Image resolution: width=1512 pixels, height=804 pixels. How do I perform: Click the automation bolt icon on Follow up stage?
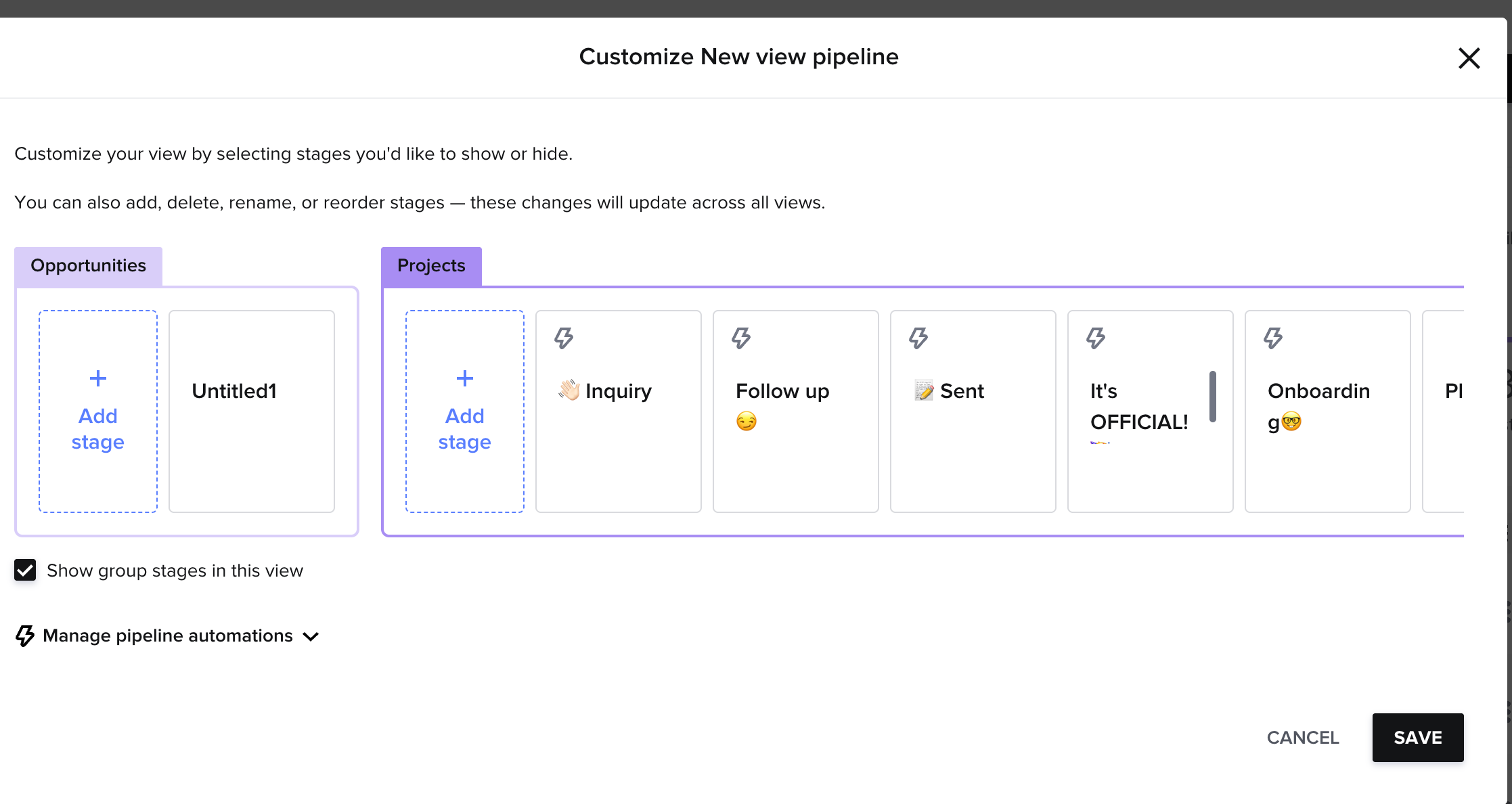(x=741, y=338)
